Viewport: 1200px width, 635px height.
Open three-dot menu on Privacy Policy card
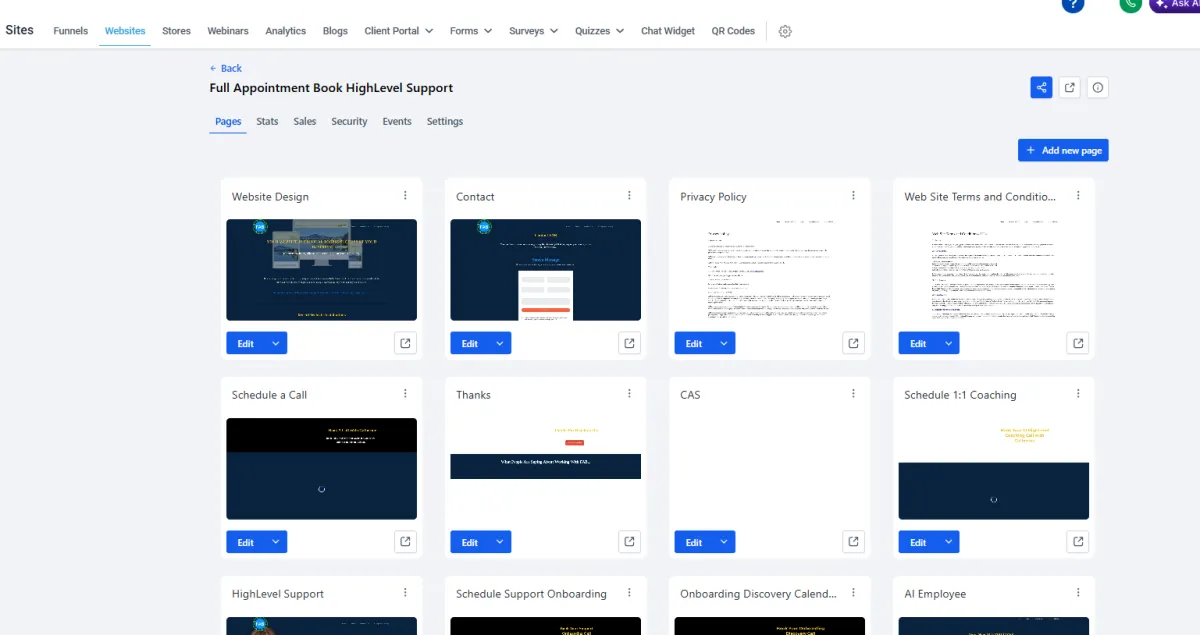(853, 196)
